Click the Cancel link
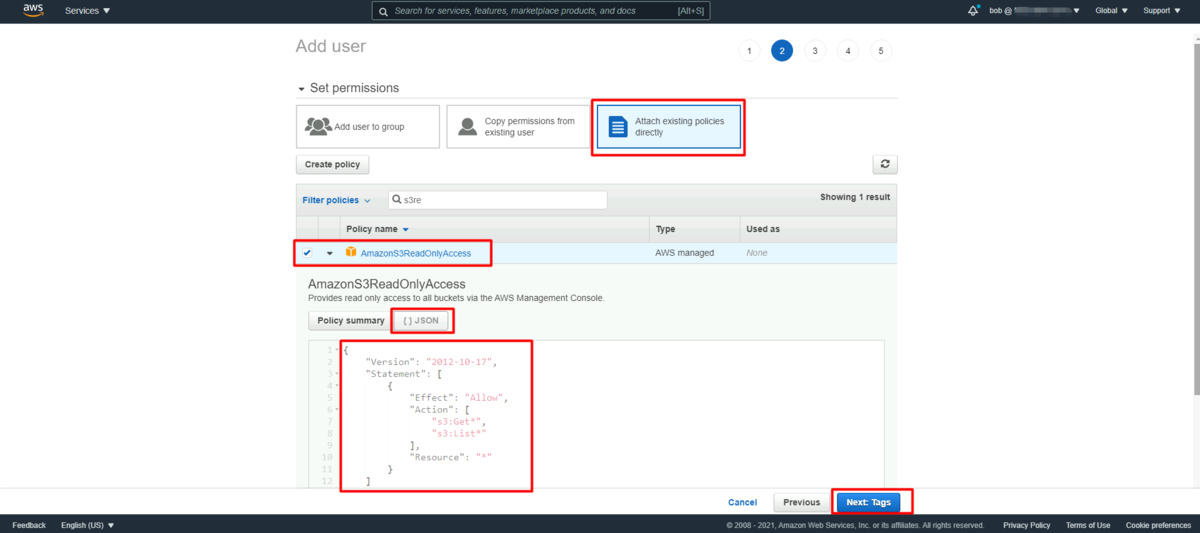The width and height of the screenshot is (1200, 533). [x=742, y=502]
